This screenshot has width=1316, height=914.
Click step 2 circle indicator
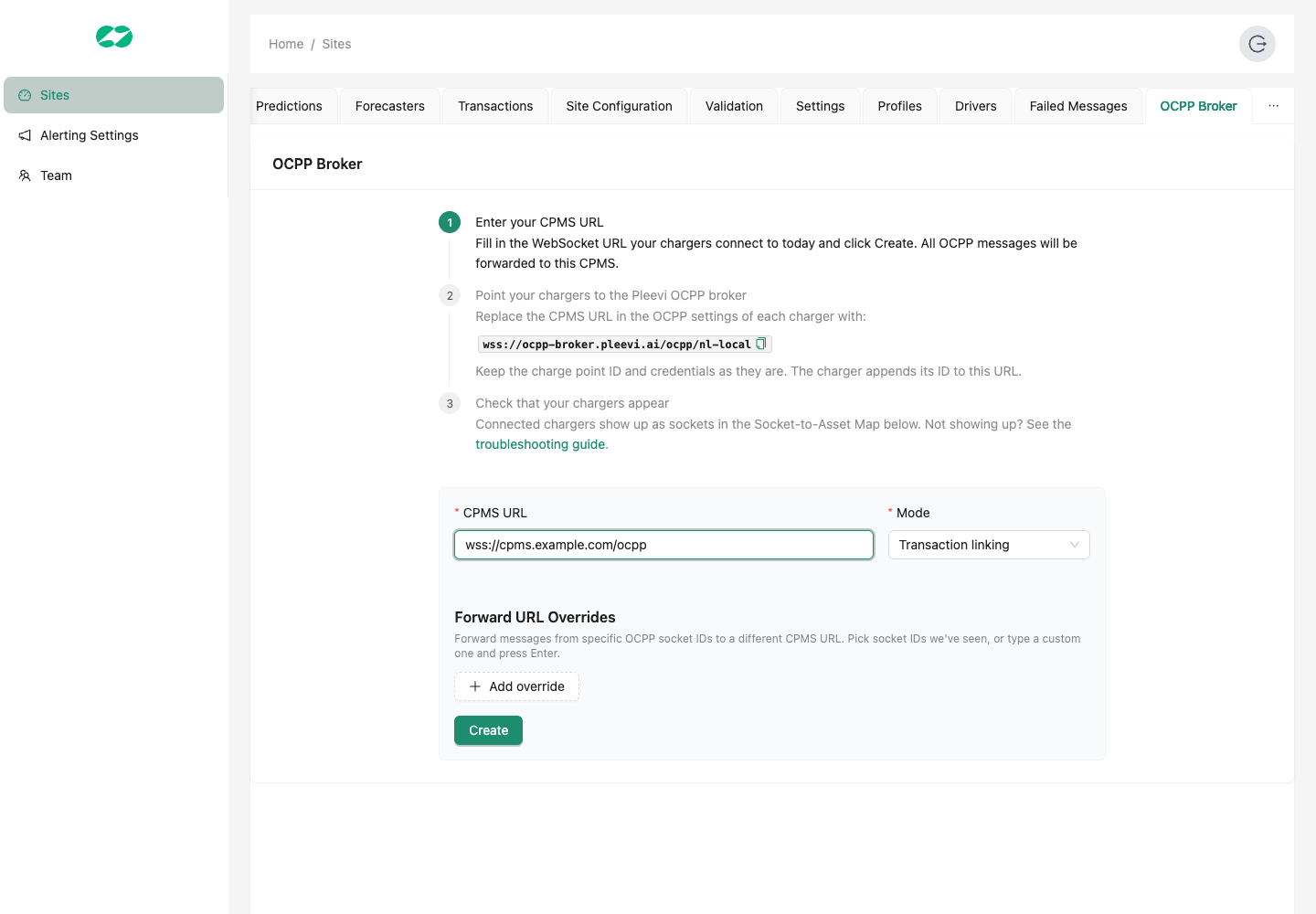450,295
